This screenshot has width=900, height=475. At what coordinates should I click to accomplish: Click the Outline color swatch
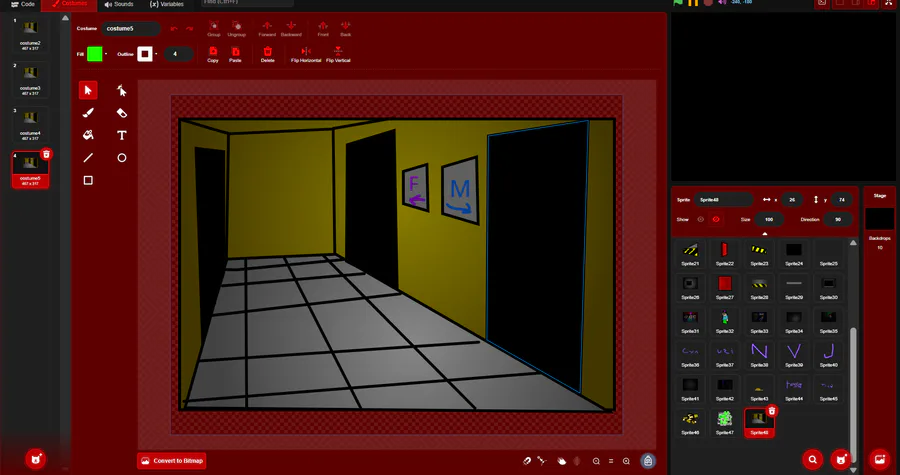click(145, 54)
